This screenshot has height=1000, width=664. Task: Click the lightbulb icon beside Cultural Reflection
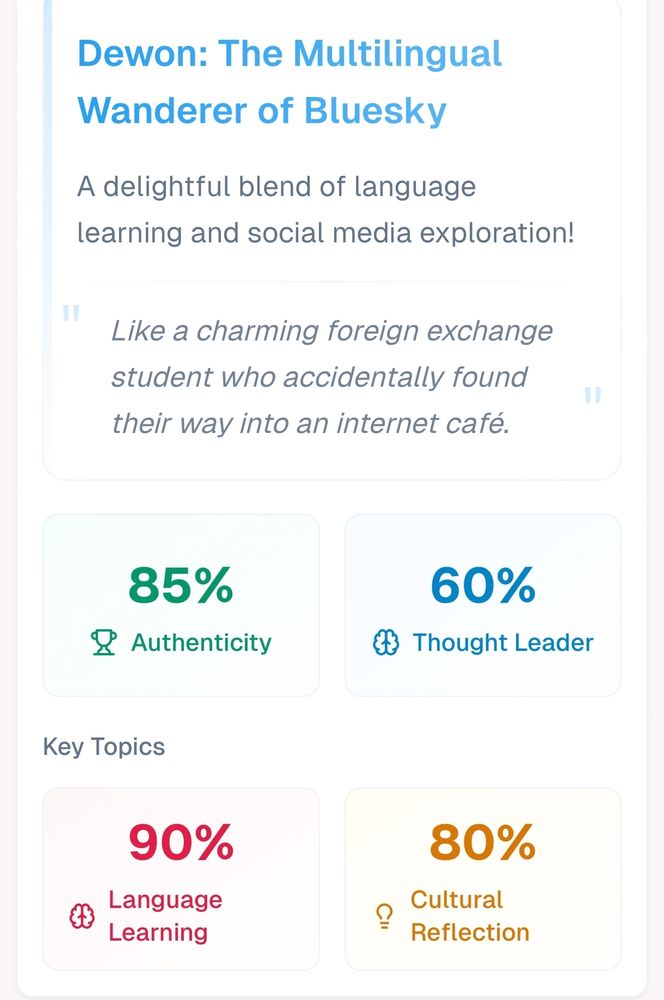384,916
